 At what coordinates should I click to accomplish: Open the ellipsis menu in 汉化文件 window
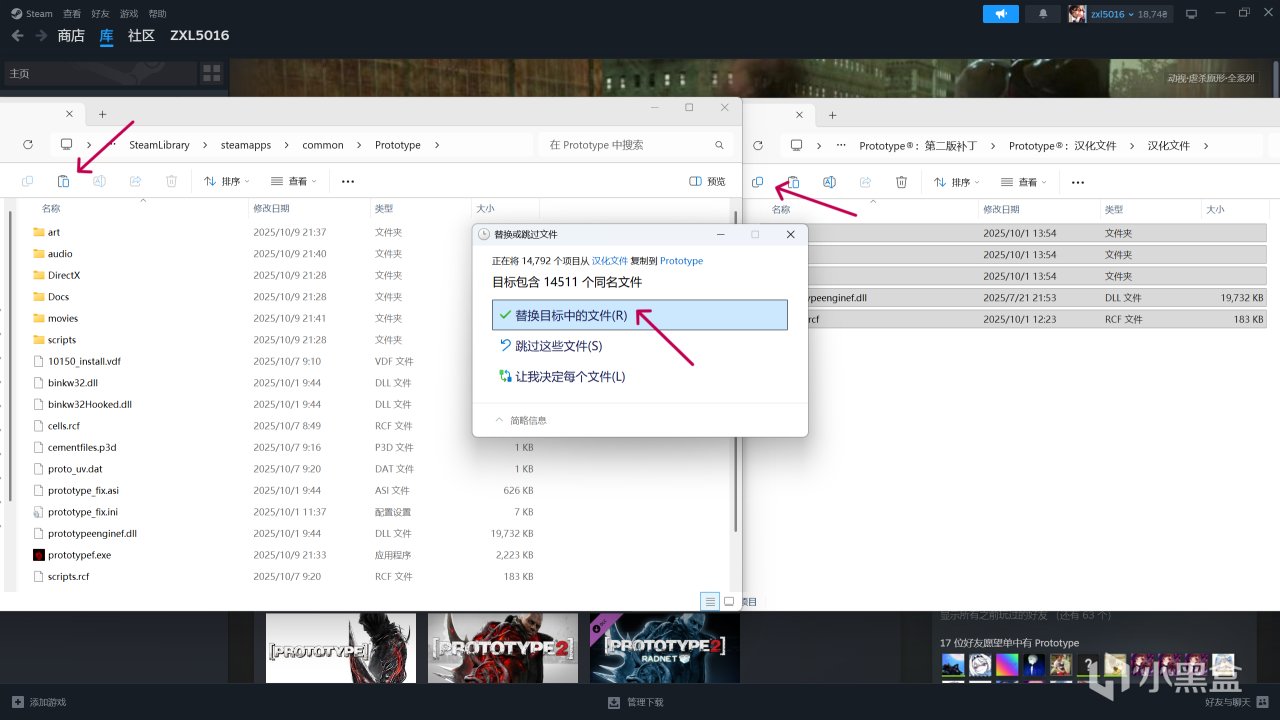[x=1078, y=182]
